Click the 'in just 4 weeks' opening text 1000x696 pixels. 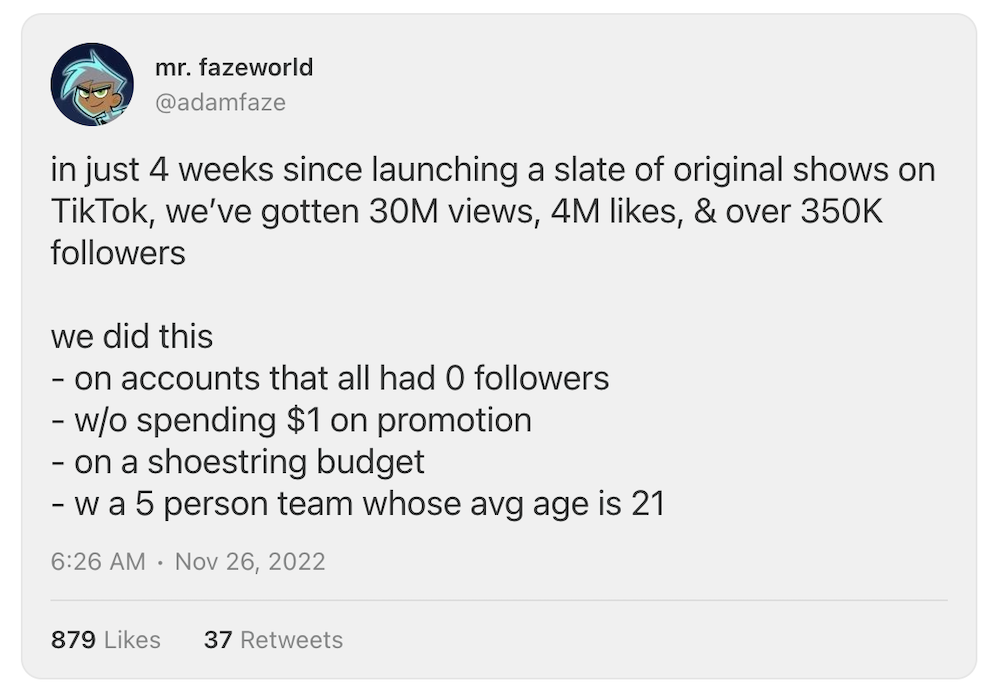tap(162, 170)
